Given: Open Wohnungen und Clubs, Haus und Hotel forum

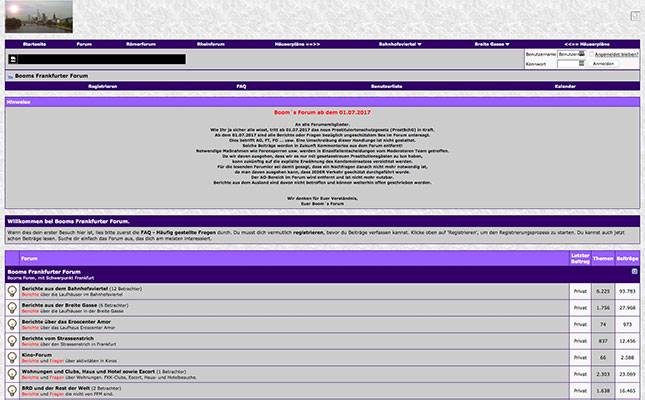Looking at the screenshot, I should [x=88, y=372].
